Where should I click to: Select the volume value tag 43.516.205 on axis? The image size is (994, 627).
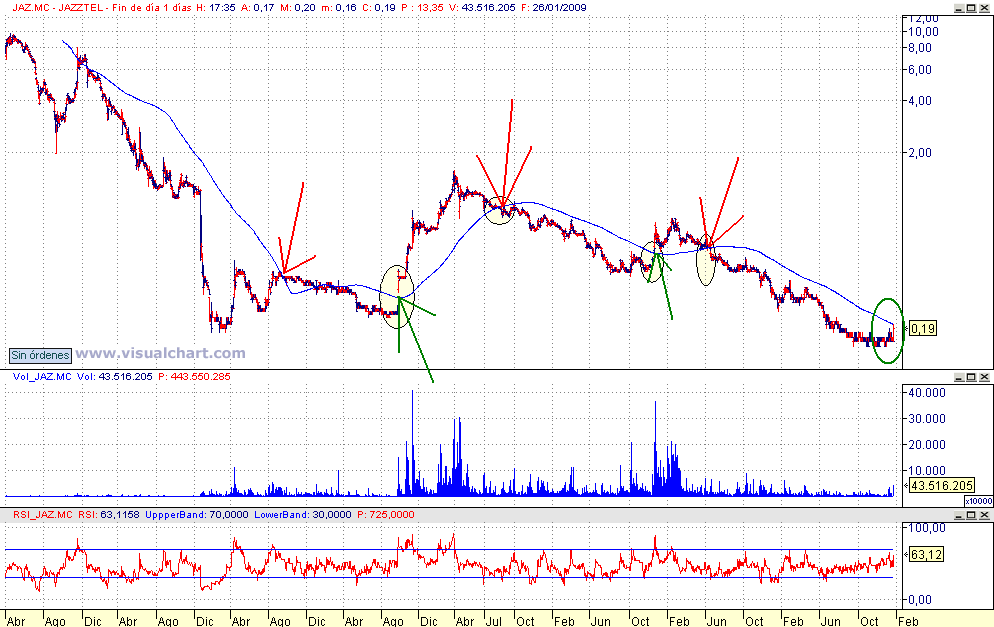click(941, 486)
